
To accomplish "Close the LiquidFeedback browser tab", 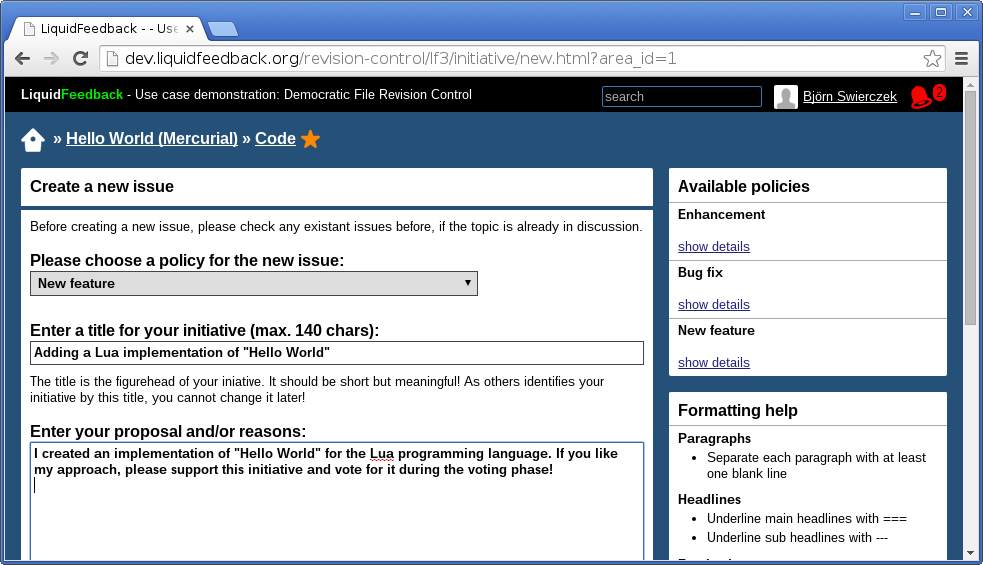I will click(x=190, y=29).
